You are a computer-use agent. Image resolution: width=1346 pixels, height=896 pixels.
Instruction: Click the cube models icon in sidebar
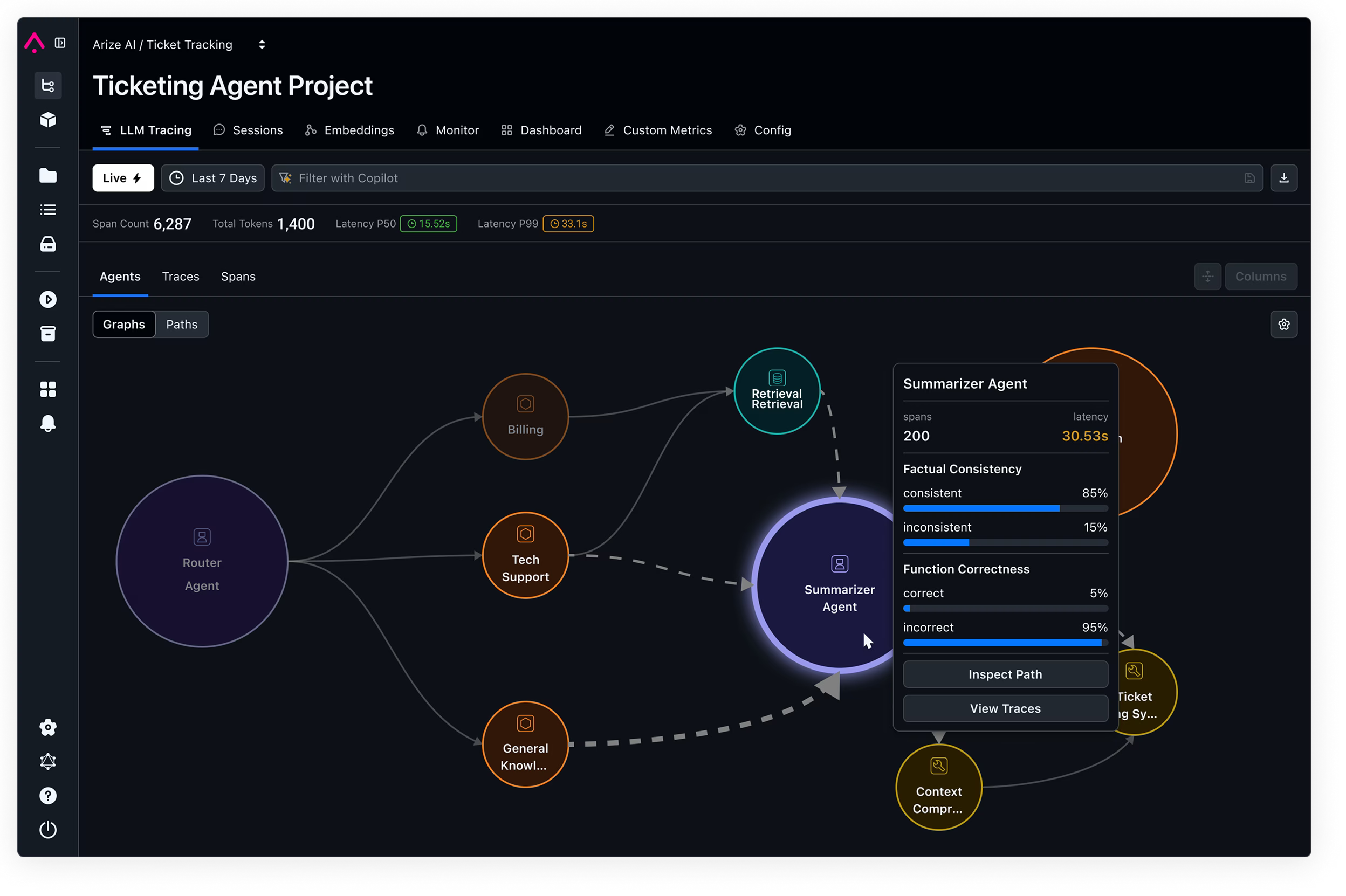[48, 120]
